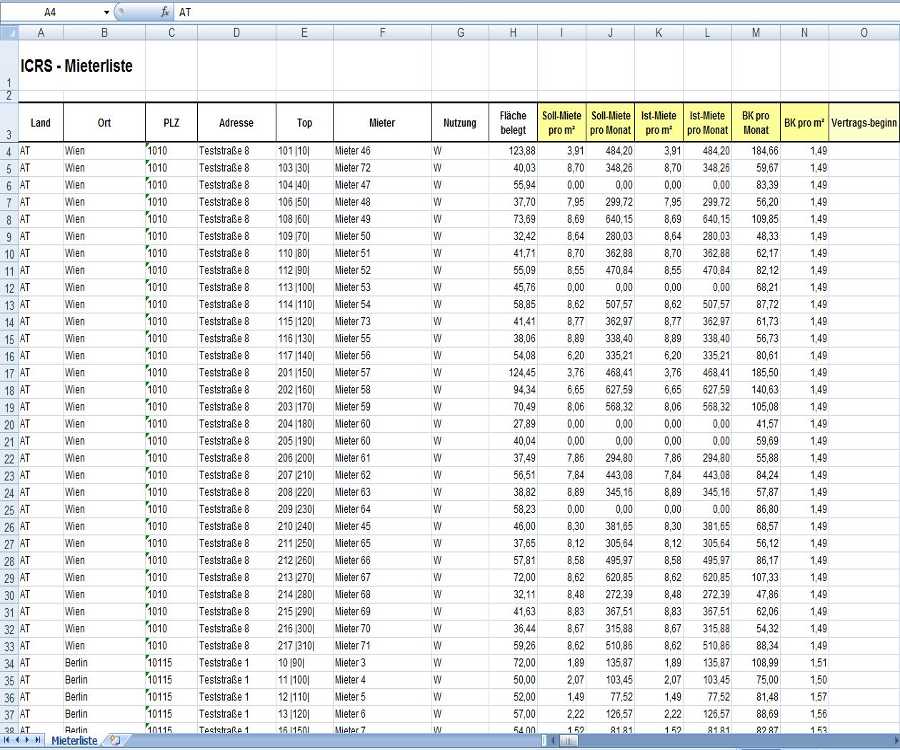Screen dimensions: 900x750
Task: Click the Land header cell
Action: tap(41, 122)
